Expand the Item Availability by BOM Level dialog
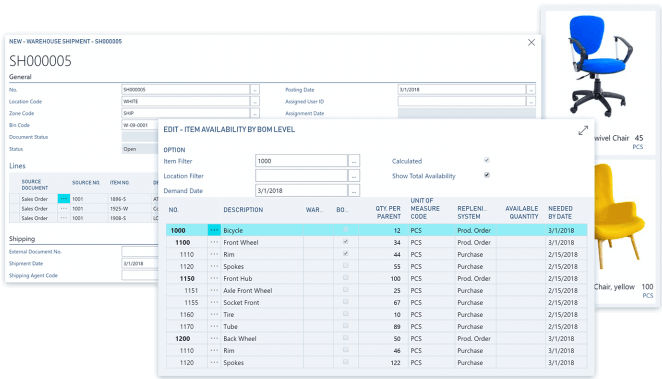 583,130
